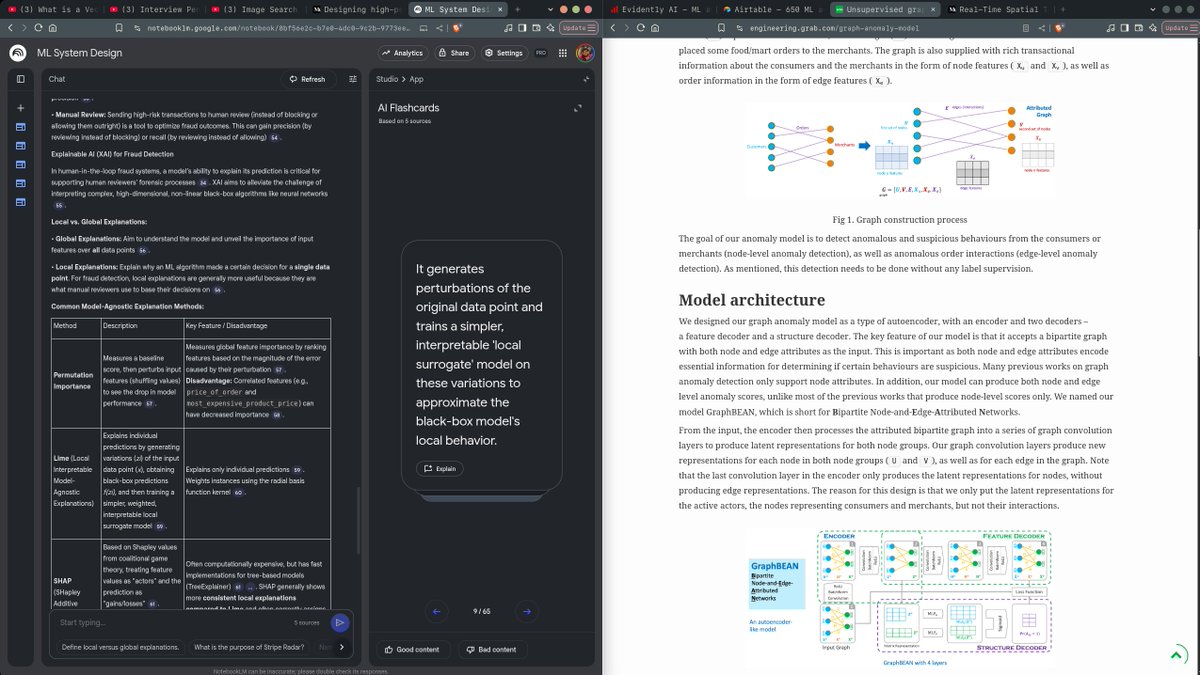Show more suggested questions chevron
Screen dimensions: 1200x675
click(x=341, y=647)
